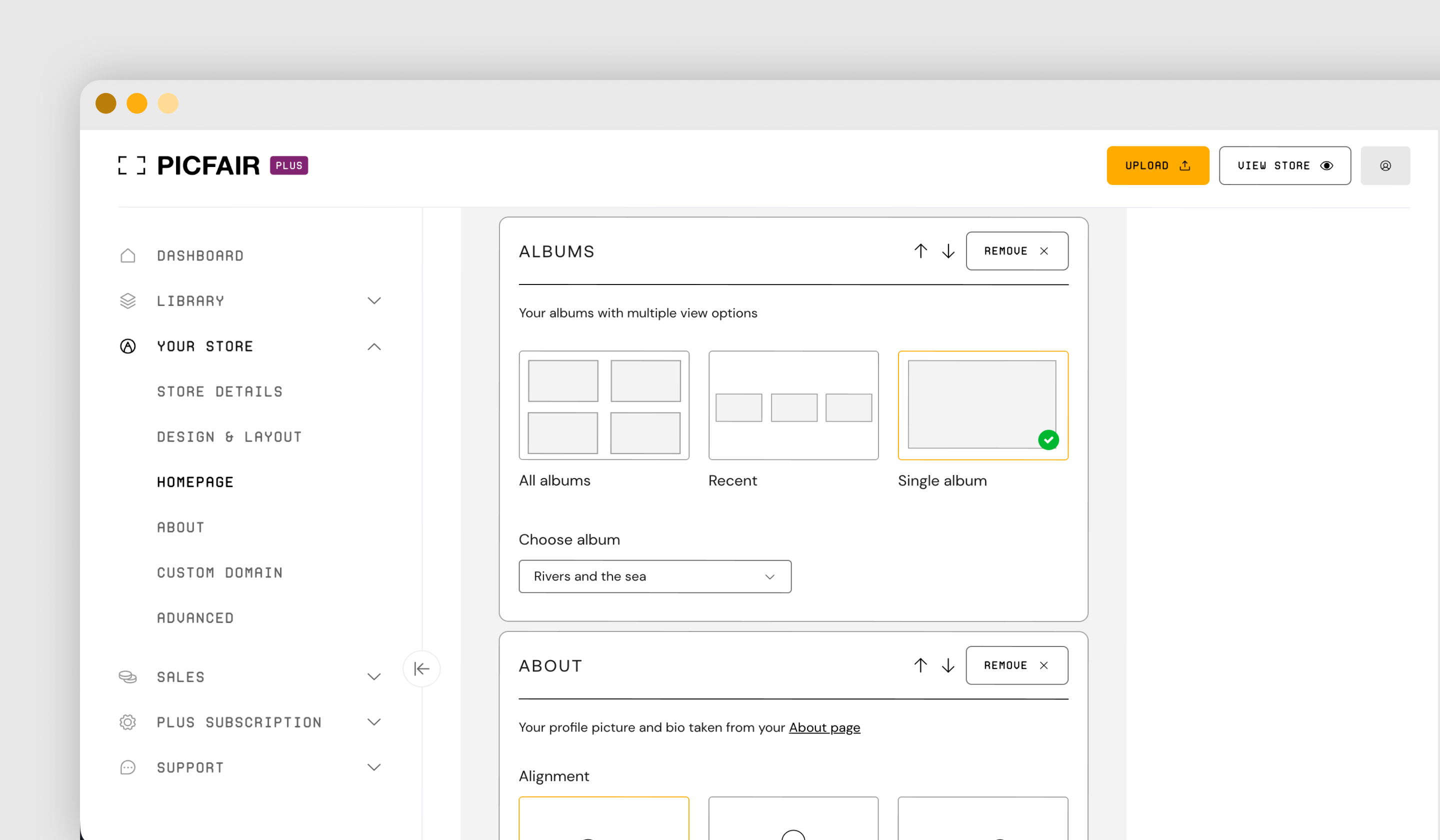Expand the Library menu
The image size is (1440, 840).
[374, 300]
